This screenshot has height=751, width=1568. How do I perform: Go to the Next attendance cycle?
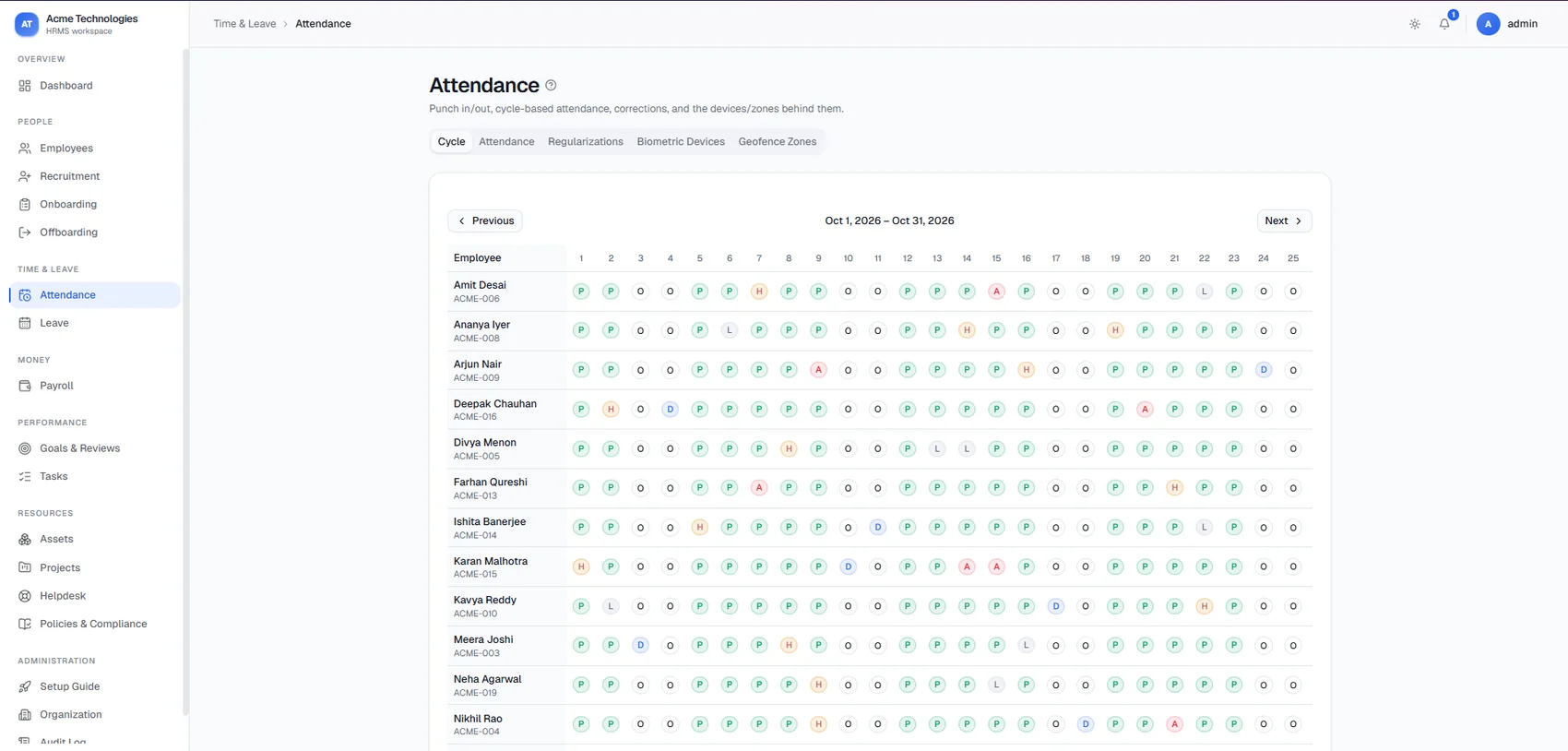1284,221
